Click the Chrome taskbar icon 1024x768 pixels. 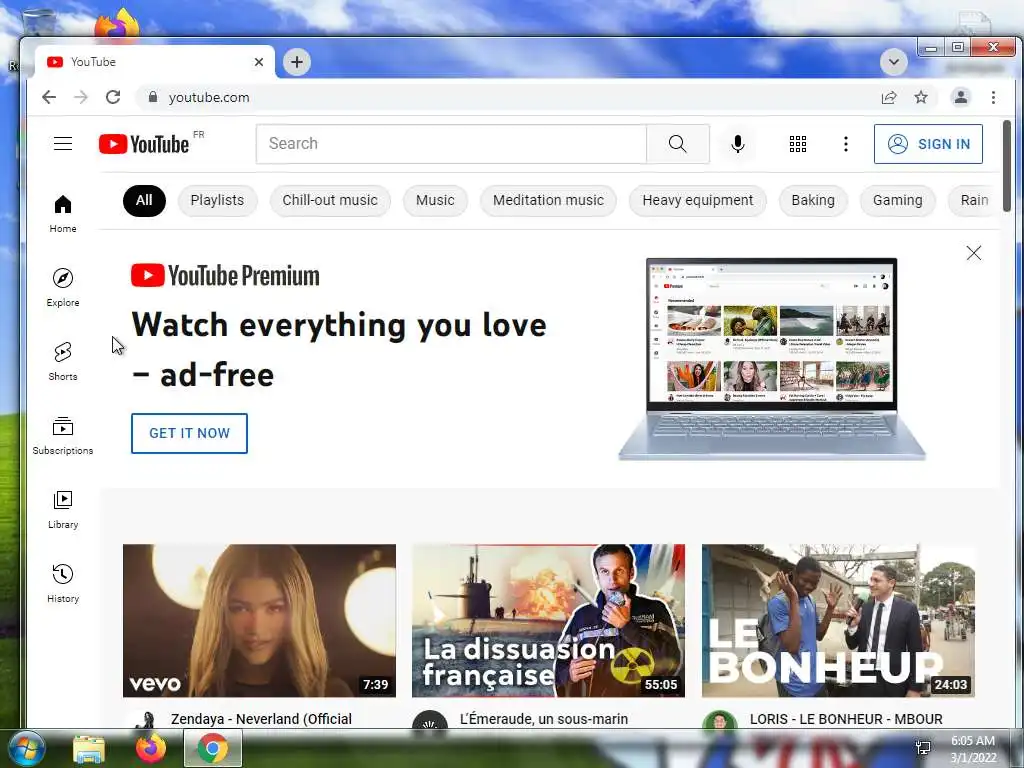click(213, 748)
